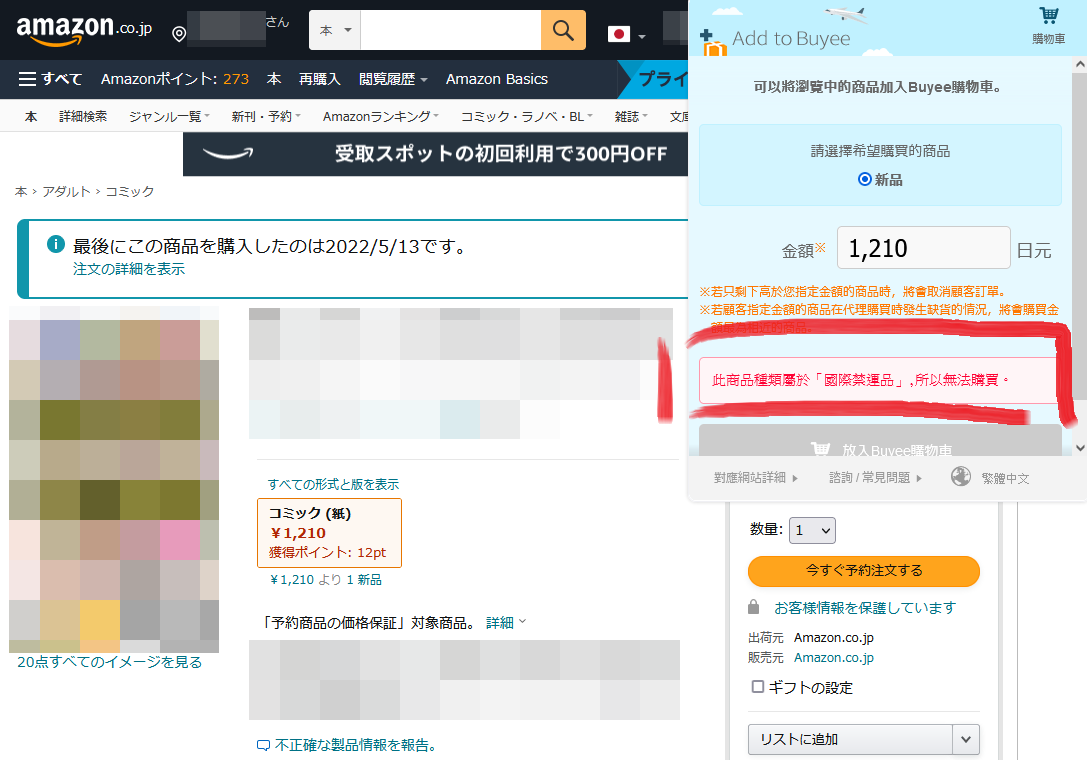Image resolution: width=1087 pixels, height=760 pixels.
Task: Click the 金額 amount input field
Action: click(x=923, y=248)
